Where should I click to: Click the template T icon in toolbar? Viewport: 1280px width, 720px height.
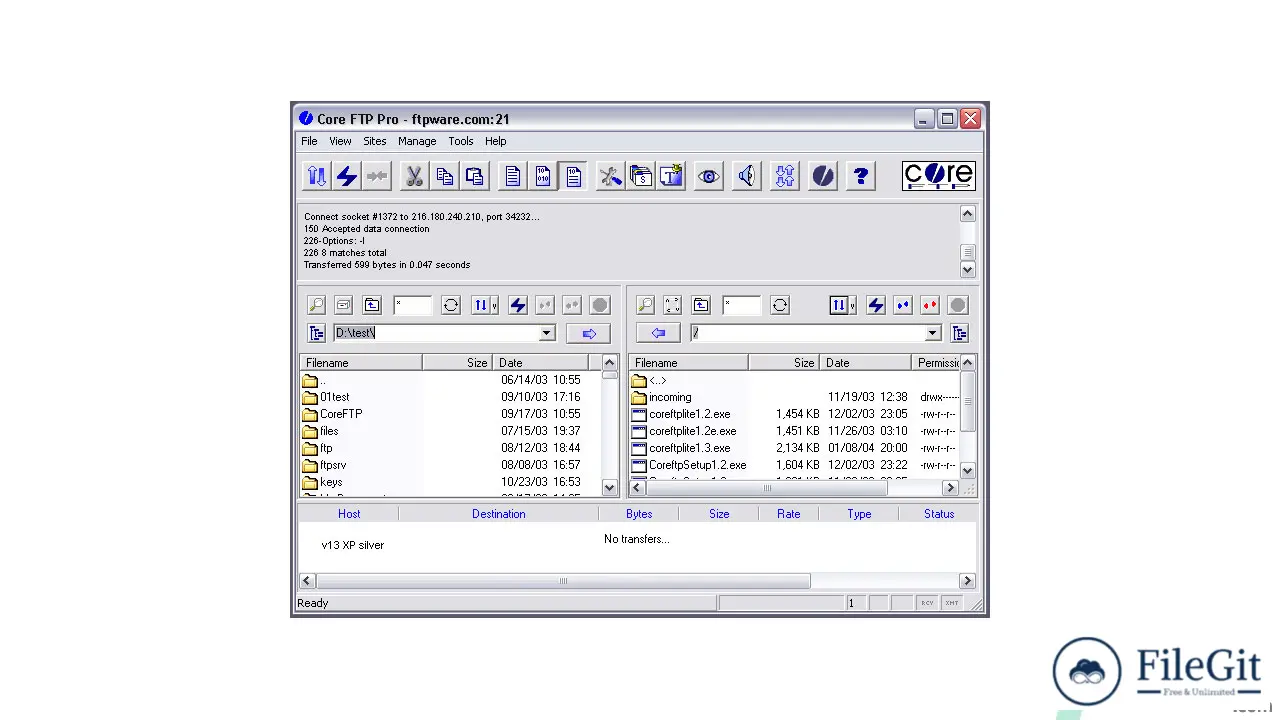point(671,177)
